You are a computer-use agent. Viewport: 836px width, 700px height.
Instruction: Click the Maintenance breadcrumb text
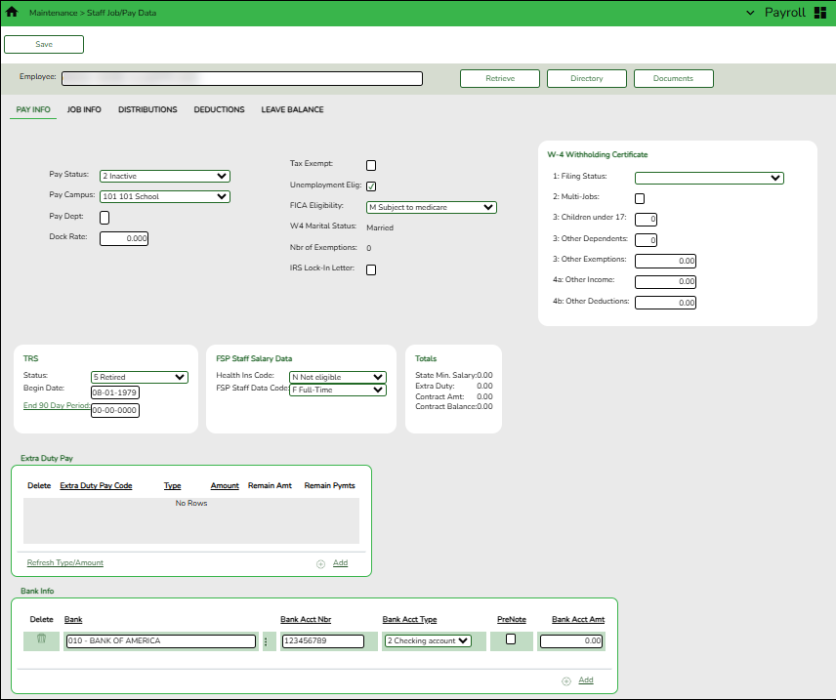(53, 13)
